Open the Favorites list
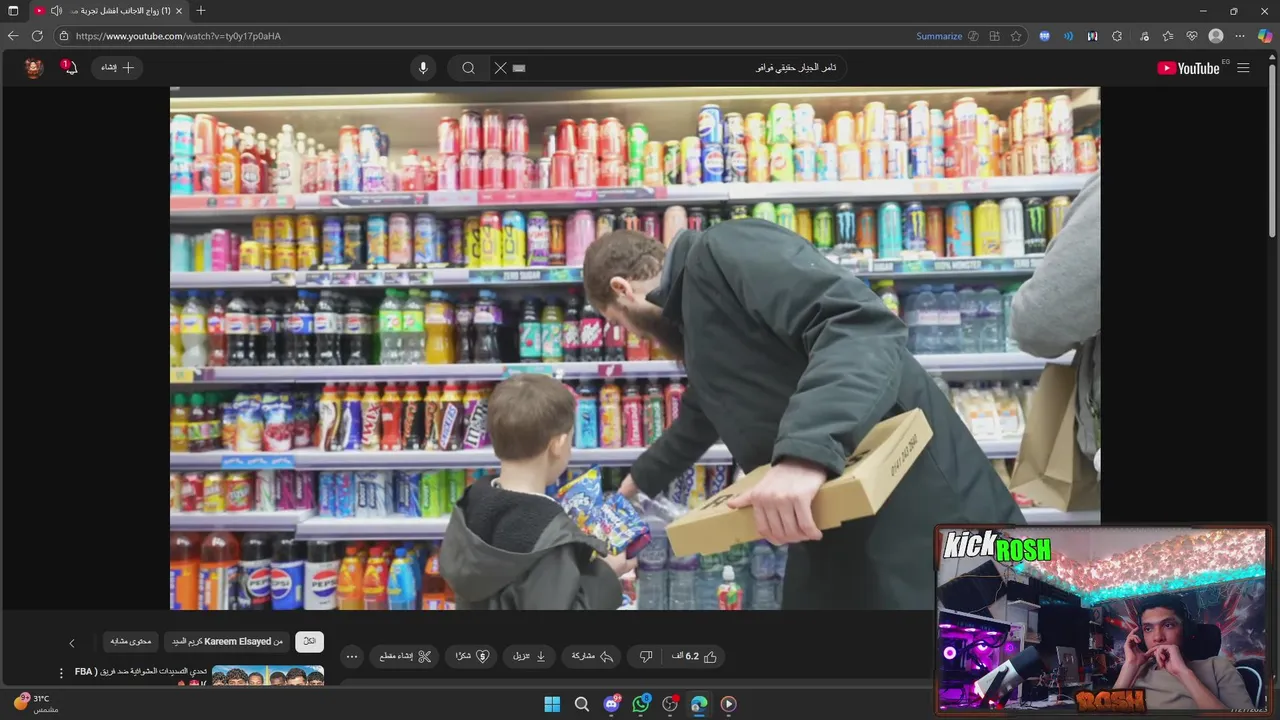Screen dimensions: 1280x720 [1168, 36]
